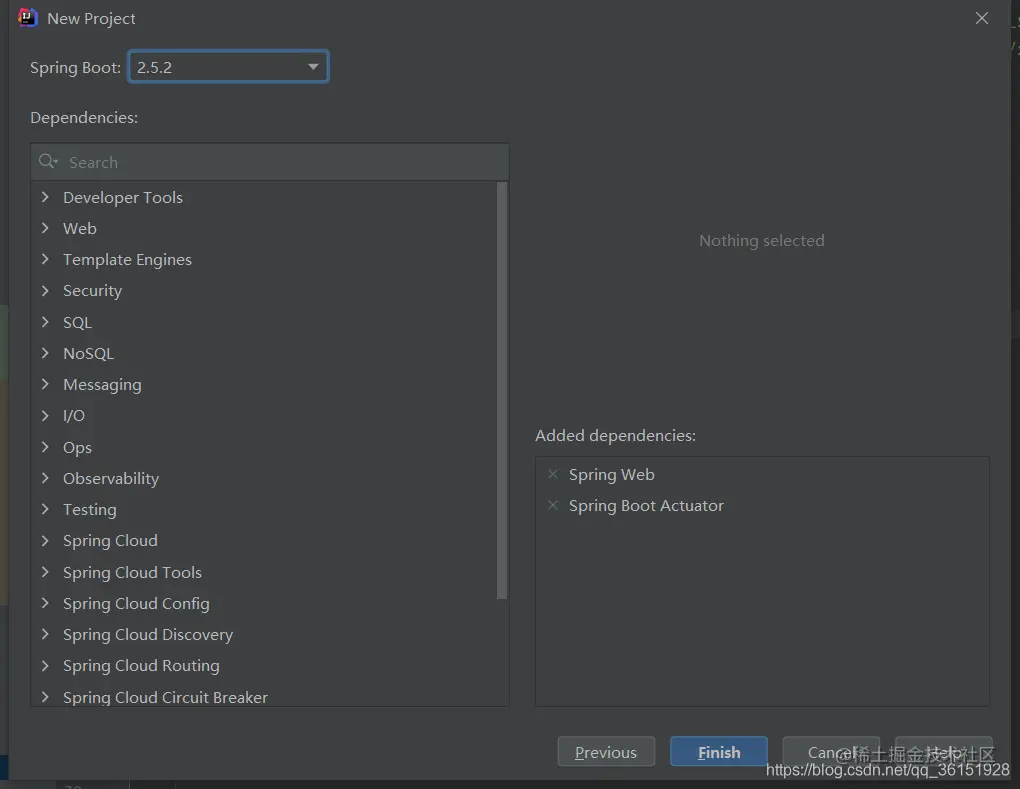
Task: Expand the I/O category chevron
Action: point(45,416)
